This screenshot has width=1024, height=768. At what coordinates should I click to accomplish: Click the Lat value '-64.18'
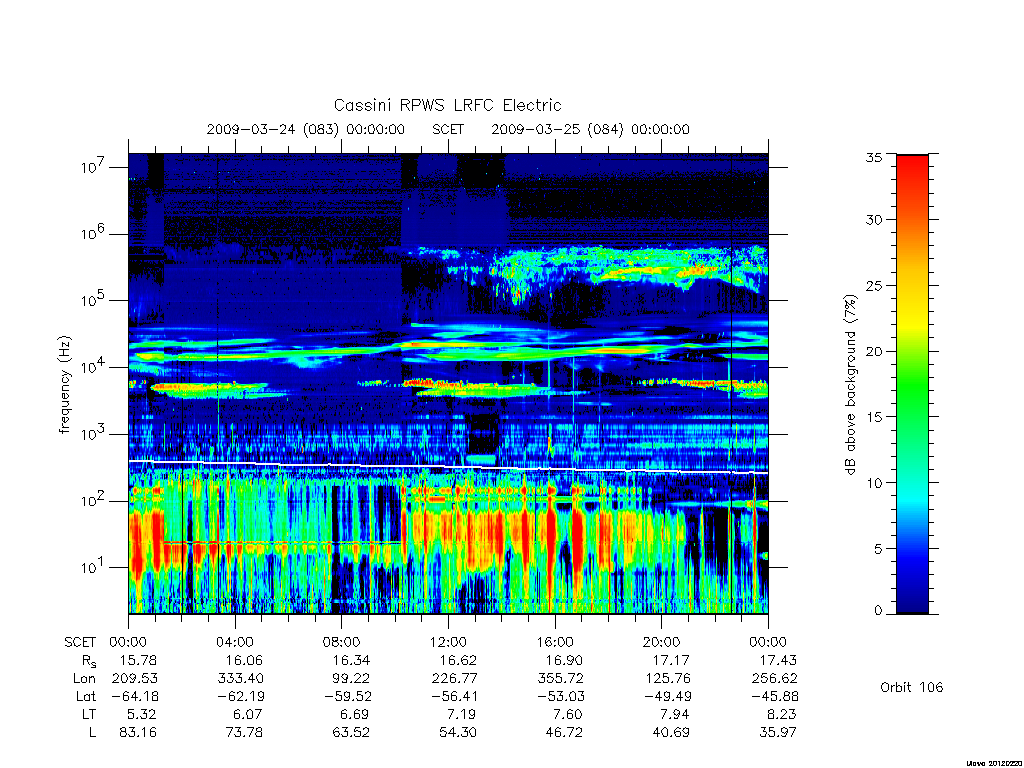(x=135, y=696)
